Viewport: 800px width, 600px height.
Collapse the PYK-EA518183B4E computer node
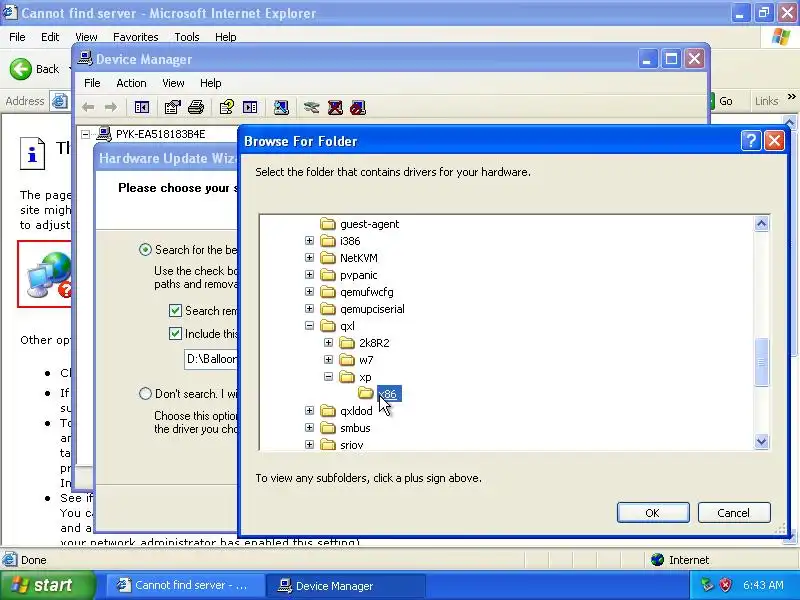(x=86, y=134)
